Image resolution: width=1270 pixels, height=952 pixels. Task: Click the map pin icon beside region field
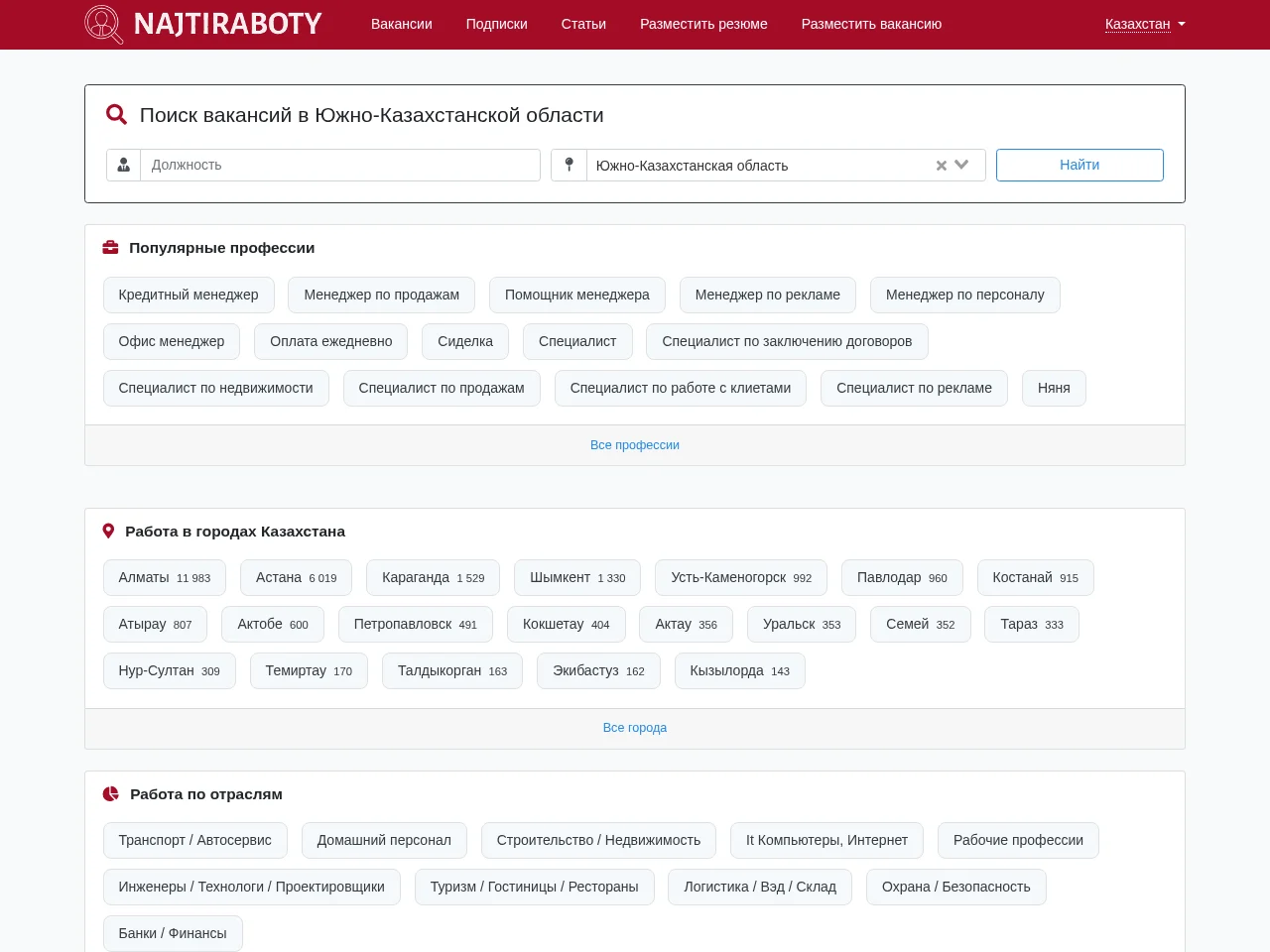point(569,165)
